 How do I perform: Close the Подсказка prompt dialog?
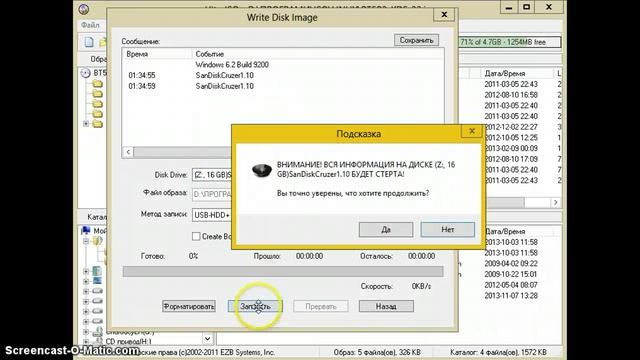pyautogui.click(x=472, y=131)
